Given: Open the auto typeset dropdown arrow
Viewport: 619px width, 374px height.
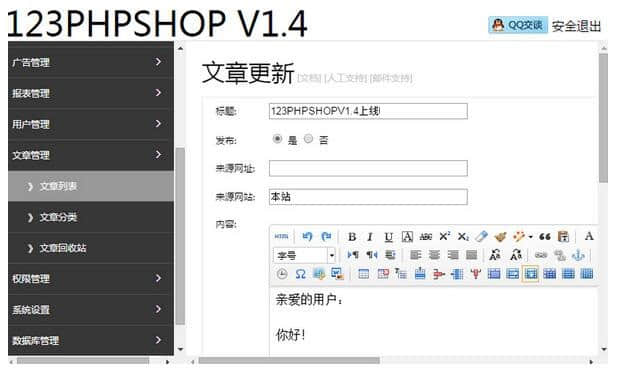Looking at the screenshot, I should point(530,237).
